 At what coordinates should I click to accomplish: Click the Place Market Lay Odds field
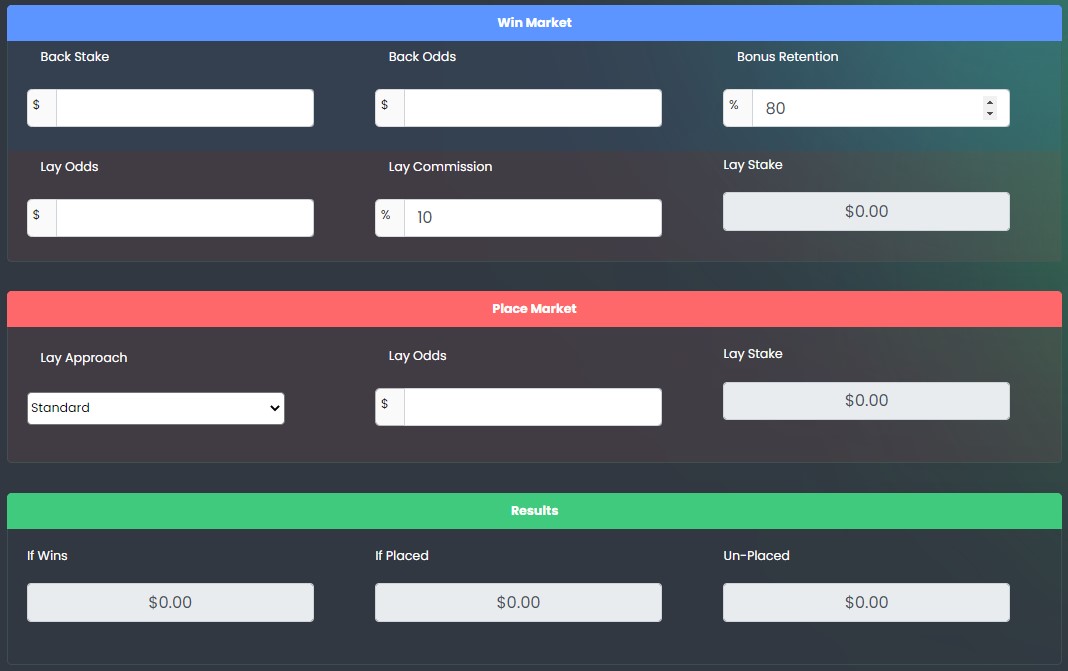tap(533, 407)
